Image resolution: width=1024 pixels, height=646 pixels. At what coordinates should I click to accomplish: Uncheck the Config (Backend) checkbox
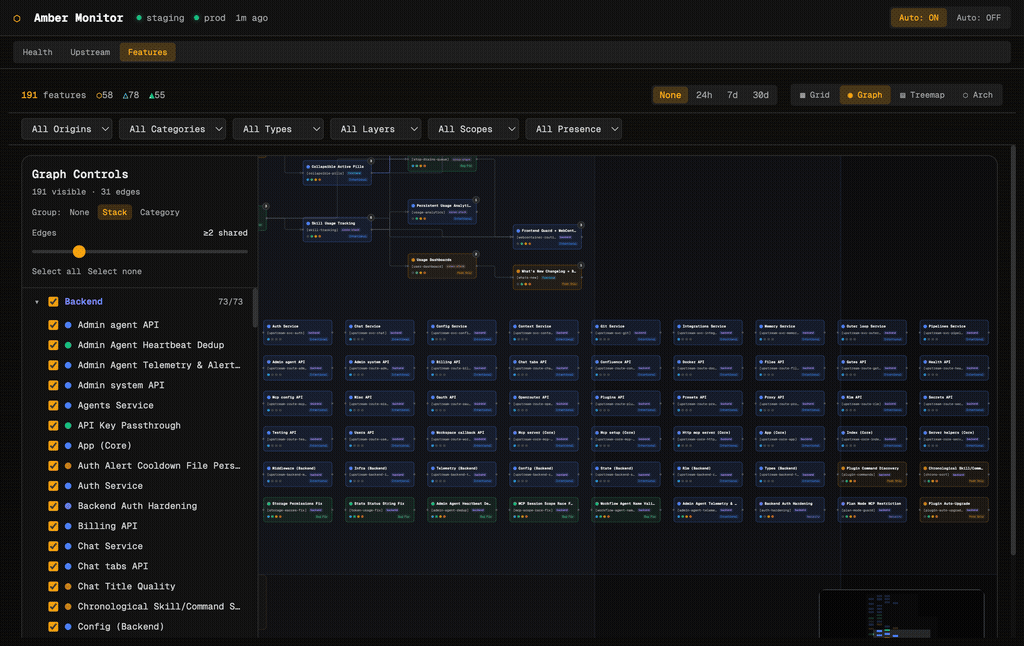54,626
